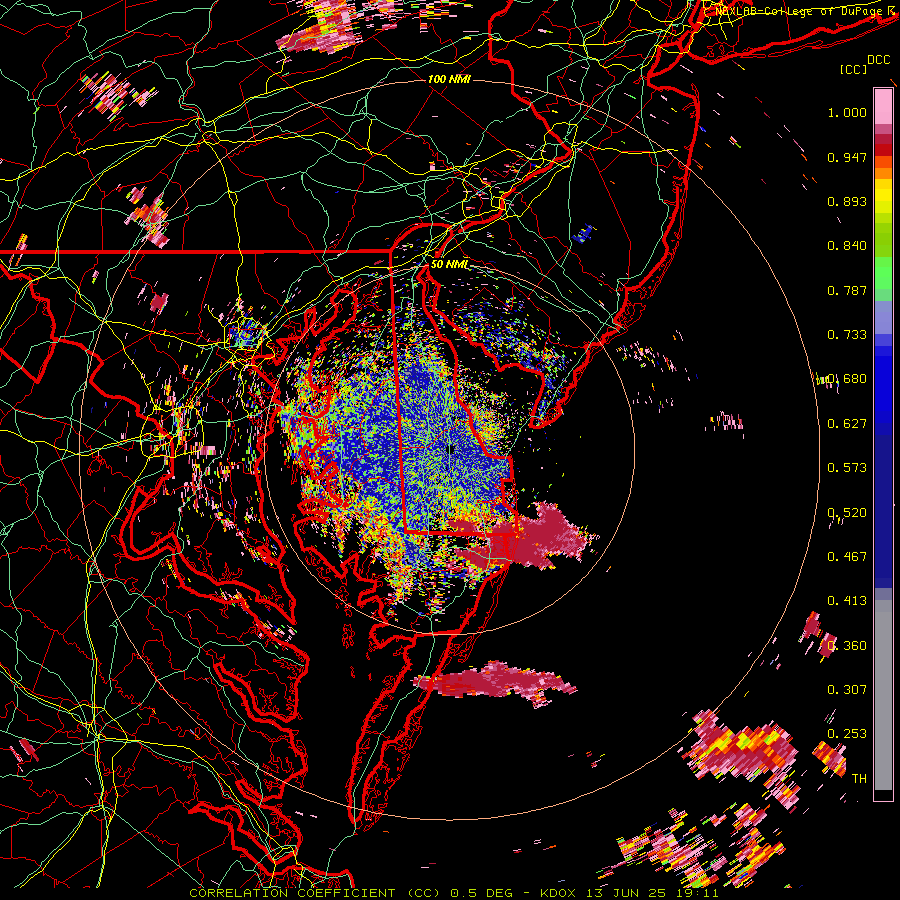
Task: Pick the gray bottom segment of color bar
Action: (883, 695)
